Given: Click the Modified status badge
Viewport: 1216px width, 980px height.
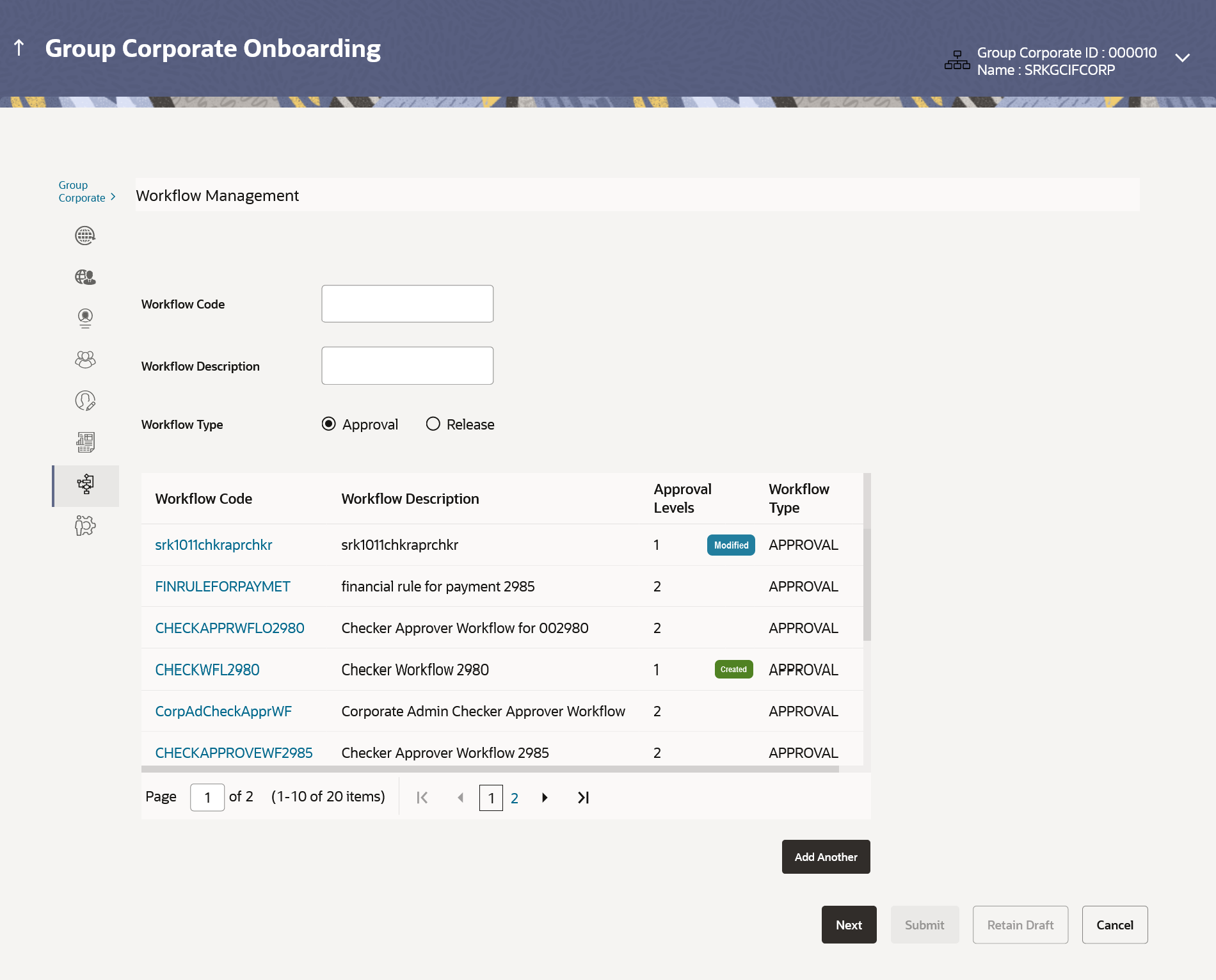Looking at the screenshot, I should tap(731, 545).
